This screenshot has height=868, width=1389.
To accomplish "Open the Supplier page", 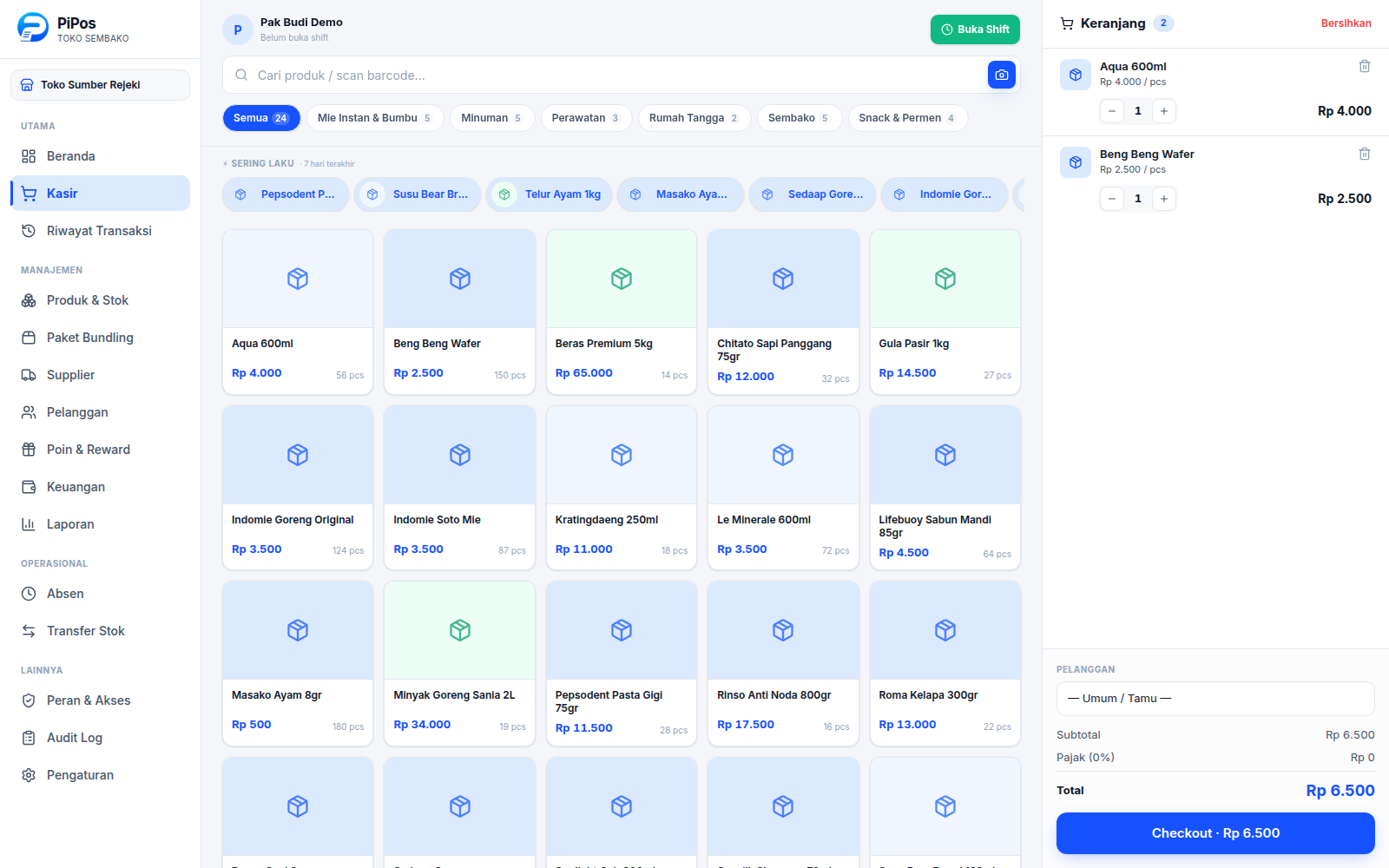I will [100, 375].
